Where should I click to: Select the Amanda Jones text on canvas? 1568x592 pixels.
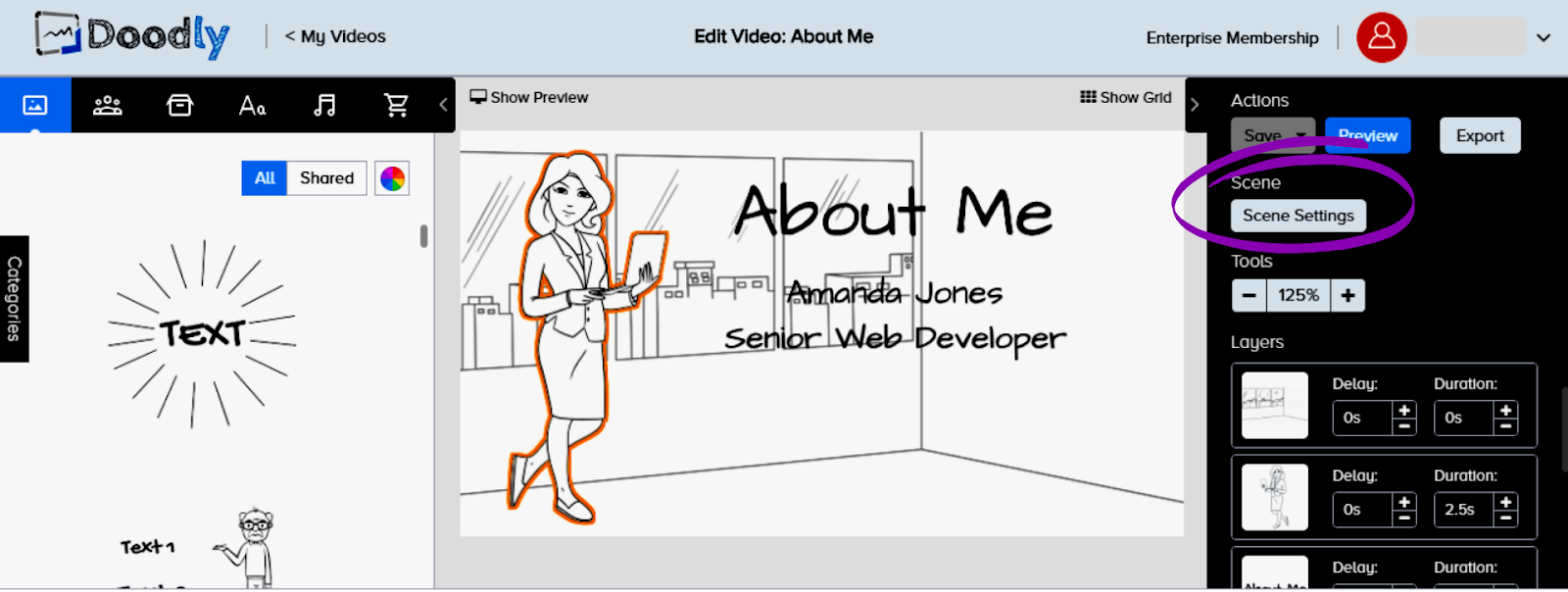pos(895,292)
